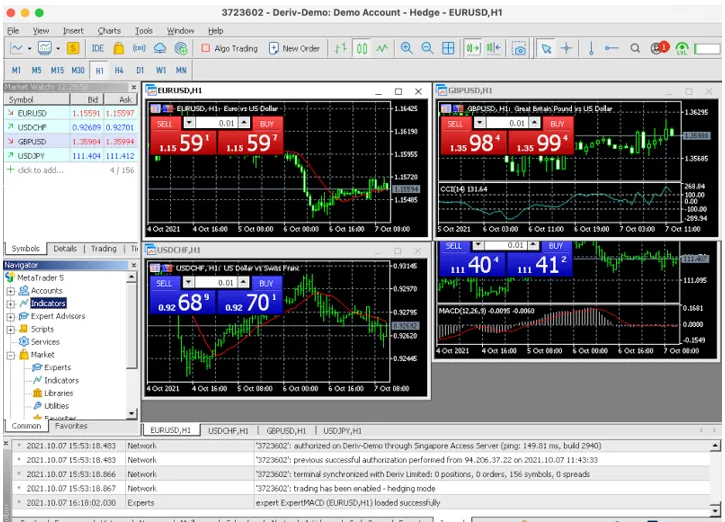
Task: Click Navigator scrollbar down arrow
Action: tap(132, 413)
